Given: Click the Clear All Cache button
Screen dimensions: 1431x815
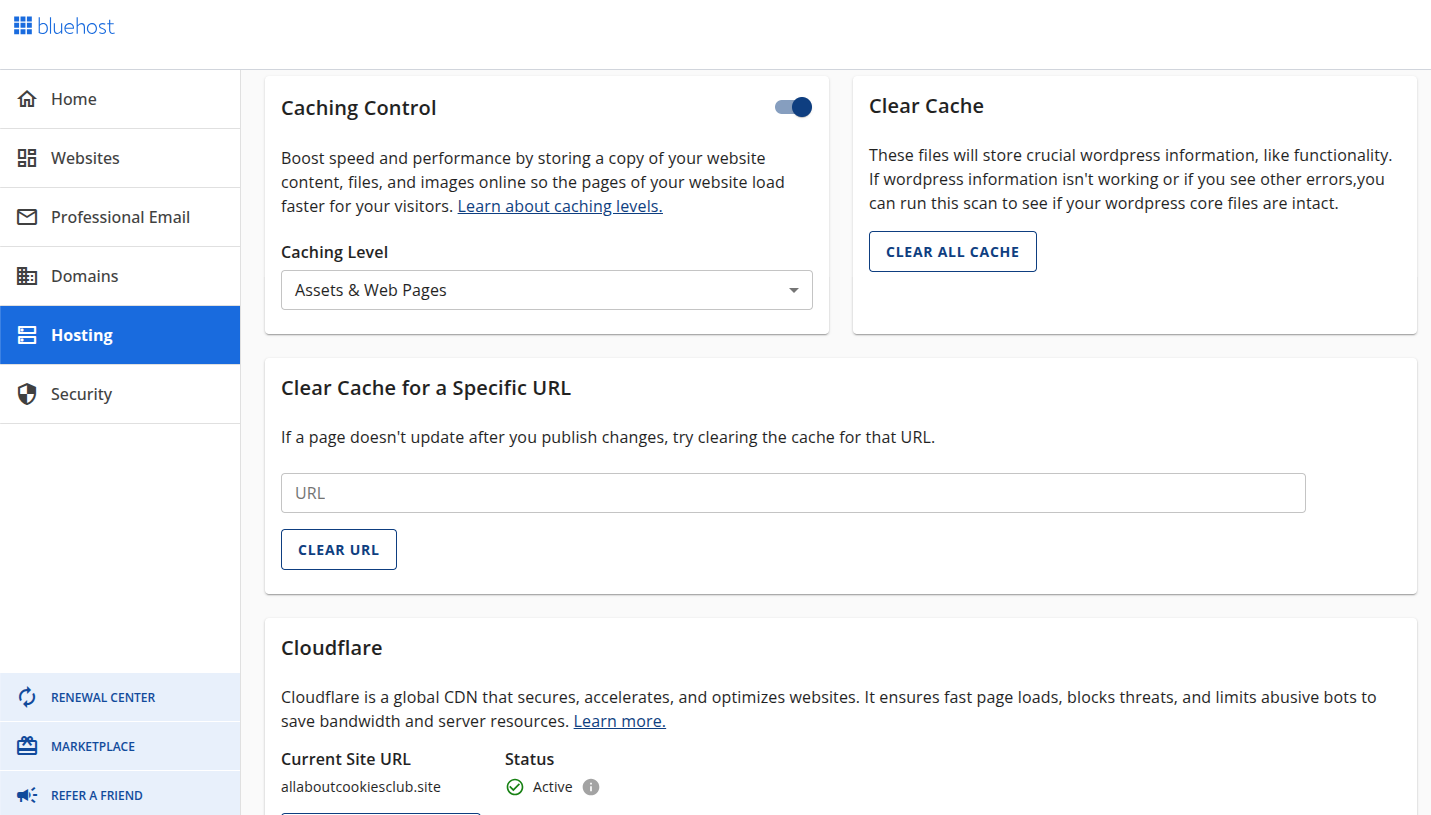Looking at the screenshot, I should point(953,252).
